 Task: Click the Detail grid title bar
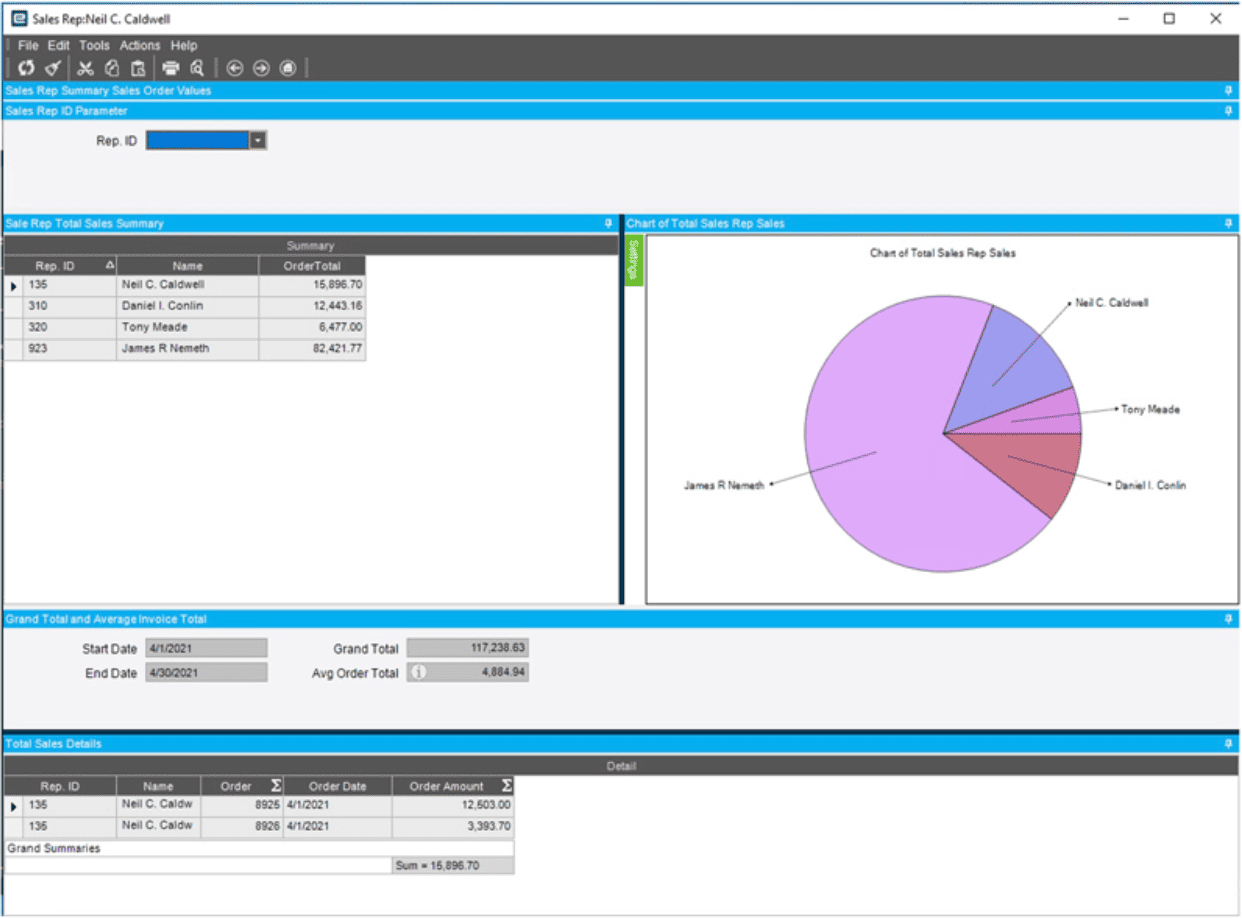tap(621, 766)
